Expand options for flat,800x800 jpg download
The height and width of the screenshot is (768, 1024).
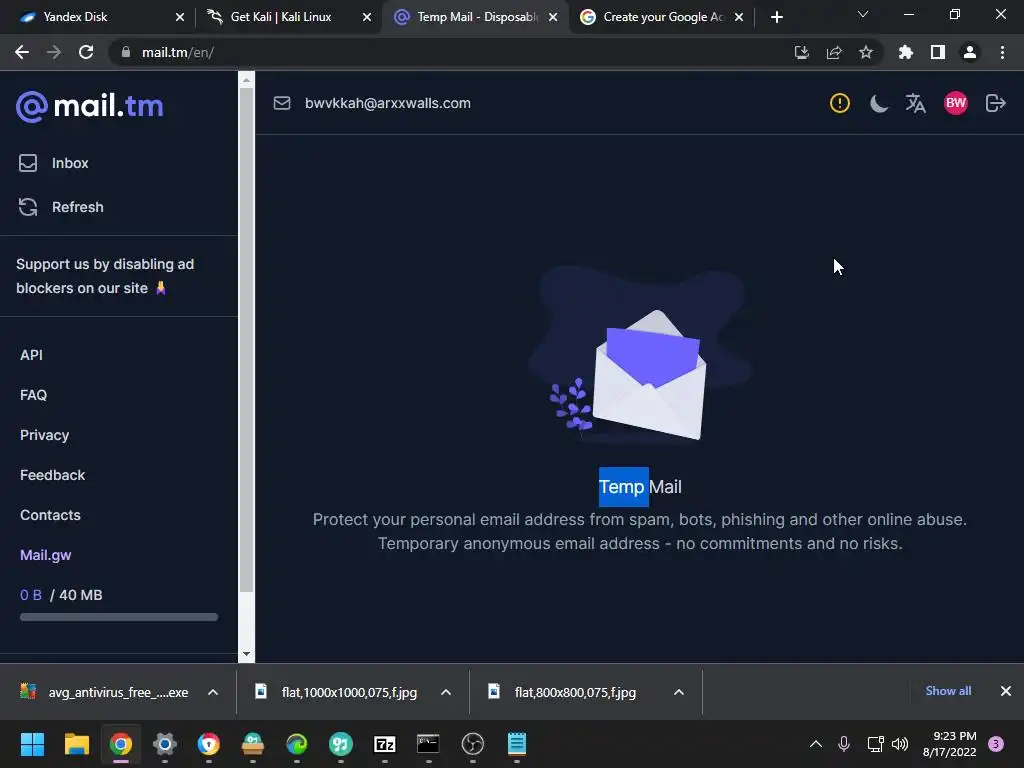[679, 692]
